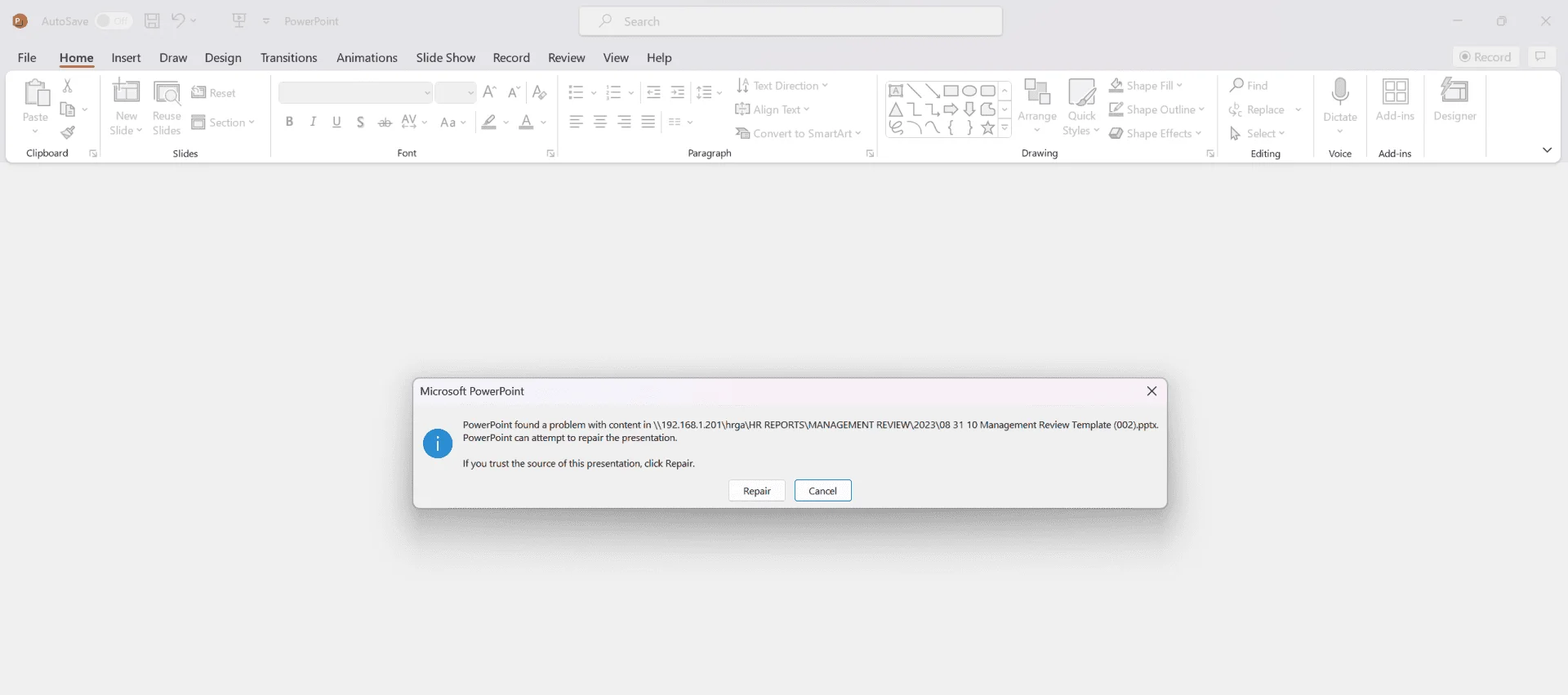Click the Reset slide button

coord(214,93)
